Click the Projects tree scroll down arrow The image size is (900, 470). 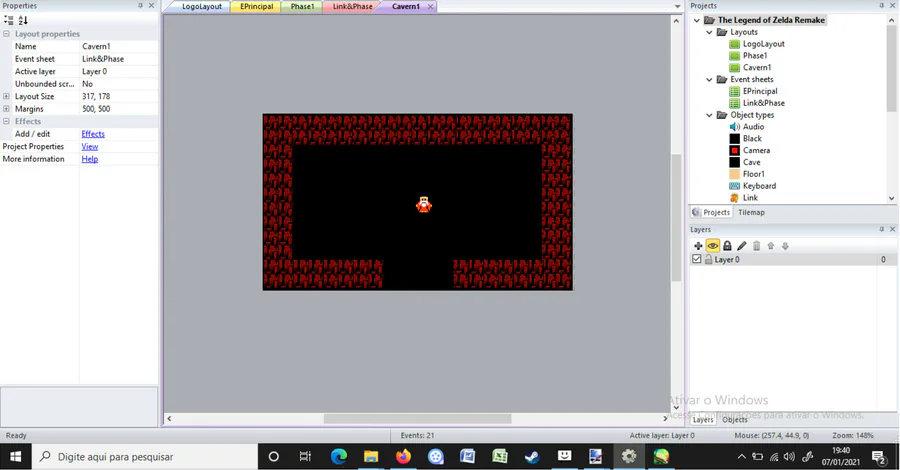[891, 198]
